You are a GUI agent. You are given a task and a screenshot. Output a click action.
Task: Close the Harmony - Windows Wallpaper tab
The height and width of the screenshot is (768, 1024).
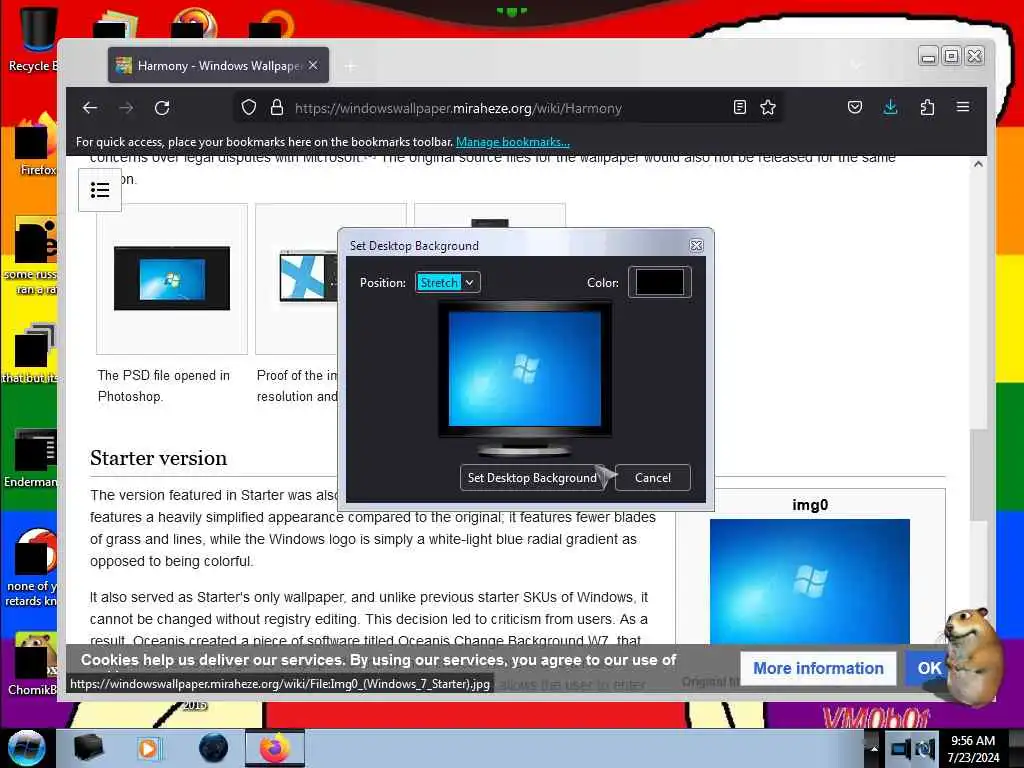[x=313, y=65]
